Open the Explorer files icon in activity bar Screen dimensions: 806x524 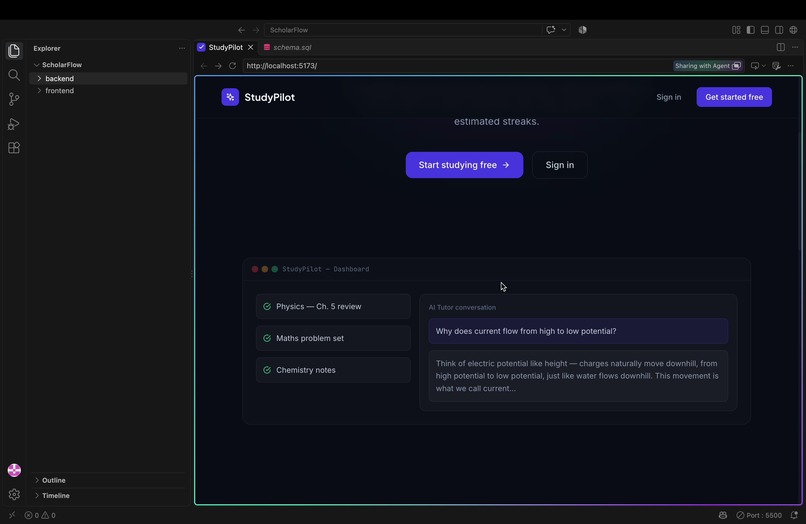[x=14, y=50]
